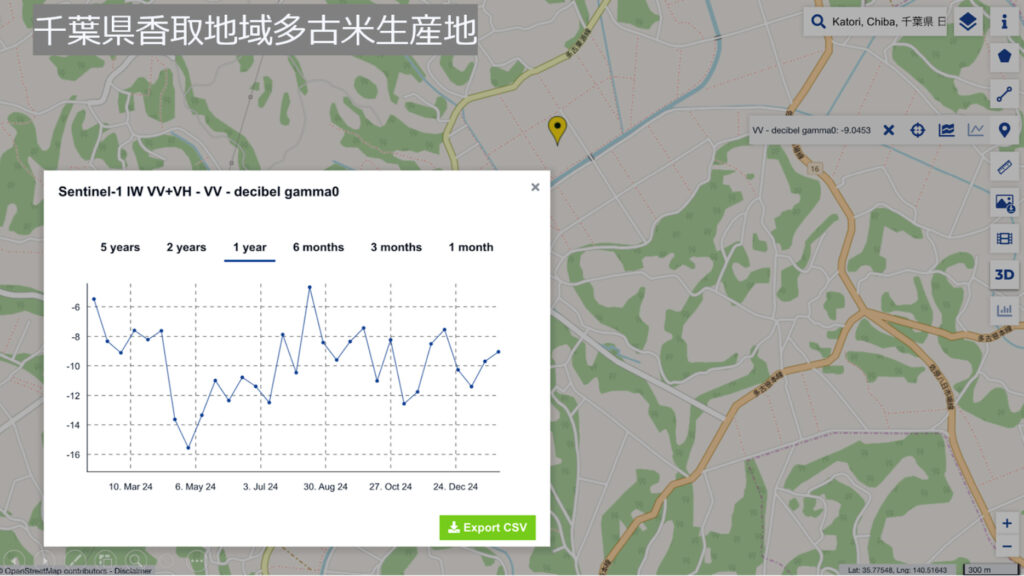
Task: Open the histogram chart tool
Action: pyautogui.click(x=1005, y=311)
